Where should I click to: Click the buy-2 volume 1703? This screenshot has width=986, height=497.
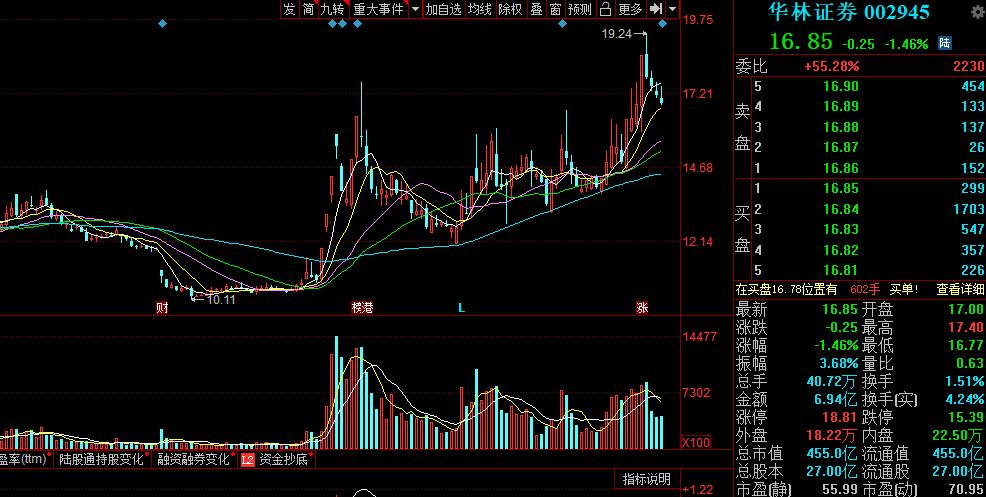pyautogui.click(x=969, y=209)
